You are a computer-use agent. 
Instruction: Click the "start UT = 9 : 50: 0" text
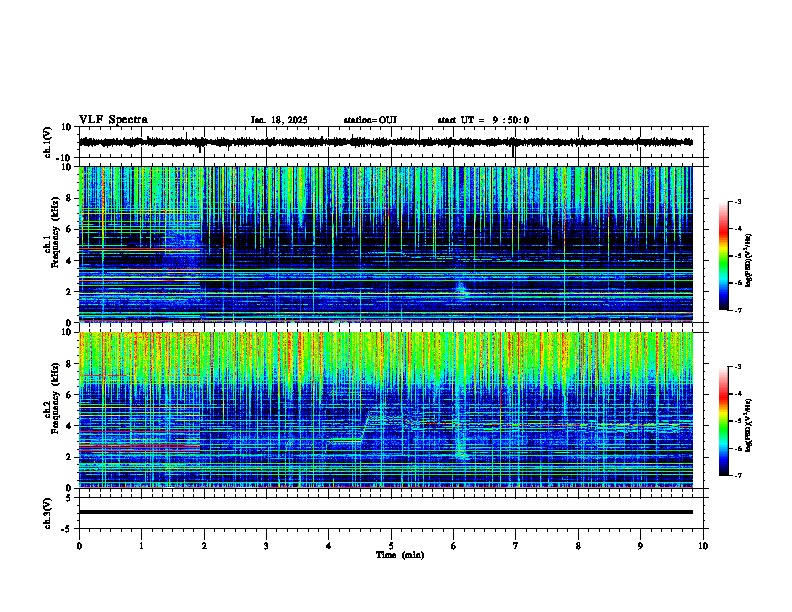(x=483, y=120)
